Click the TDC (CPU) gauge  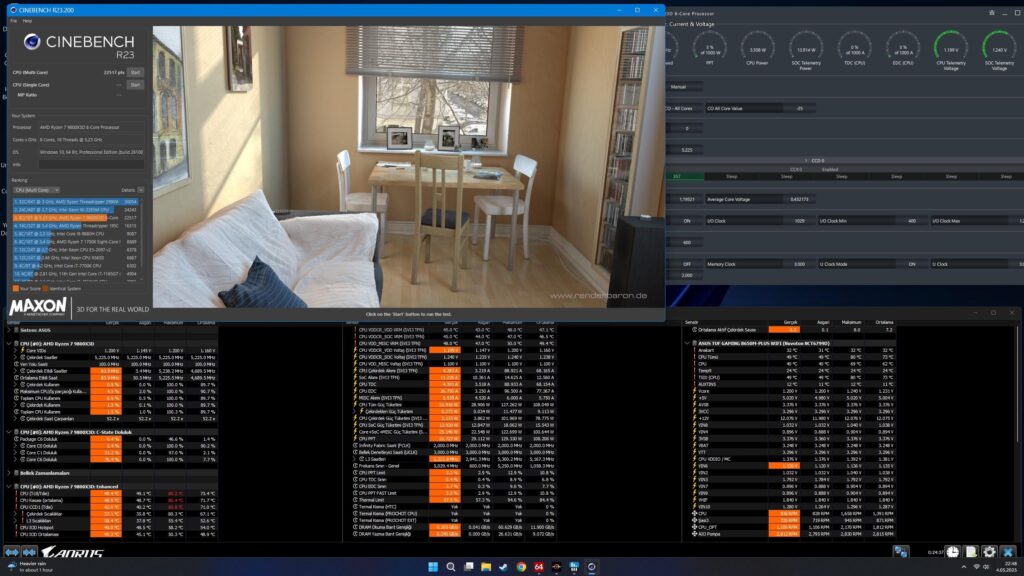[854, 50]
